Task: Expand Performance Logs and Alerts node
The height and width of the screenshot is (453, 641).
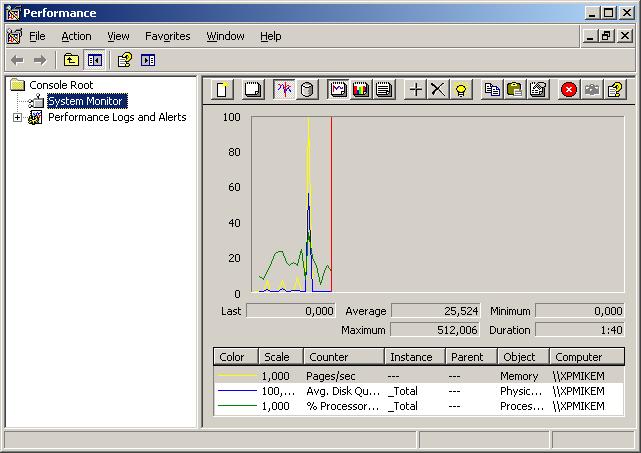Action: 18,118
